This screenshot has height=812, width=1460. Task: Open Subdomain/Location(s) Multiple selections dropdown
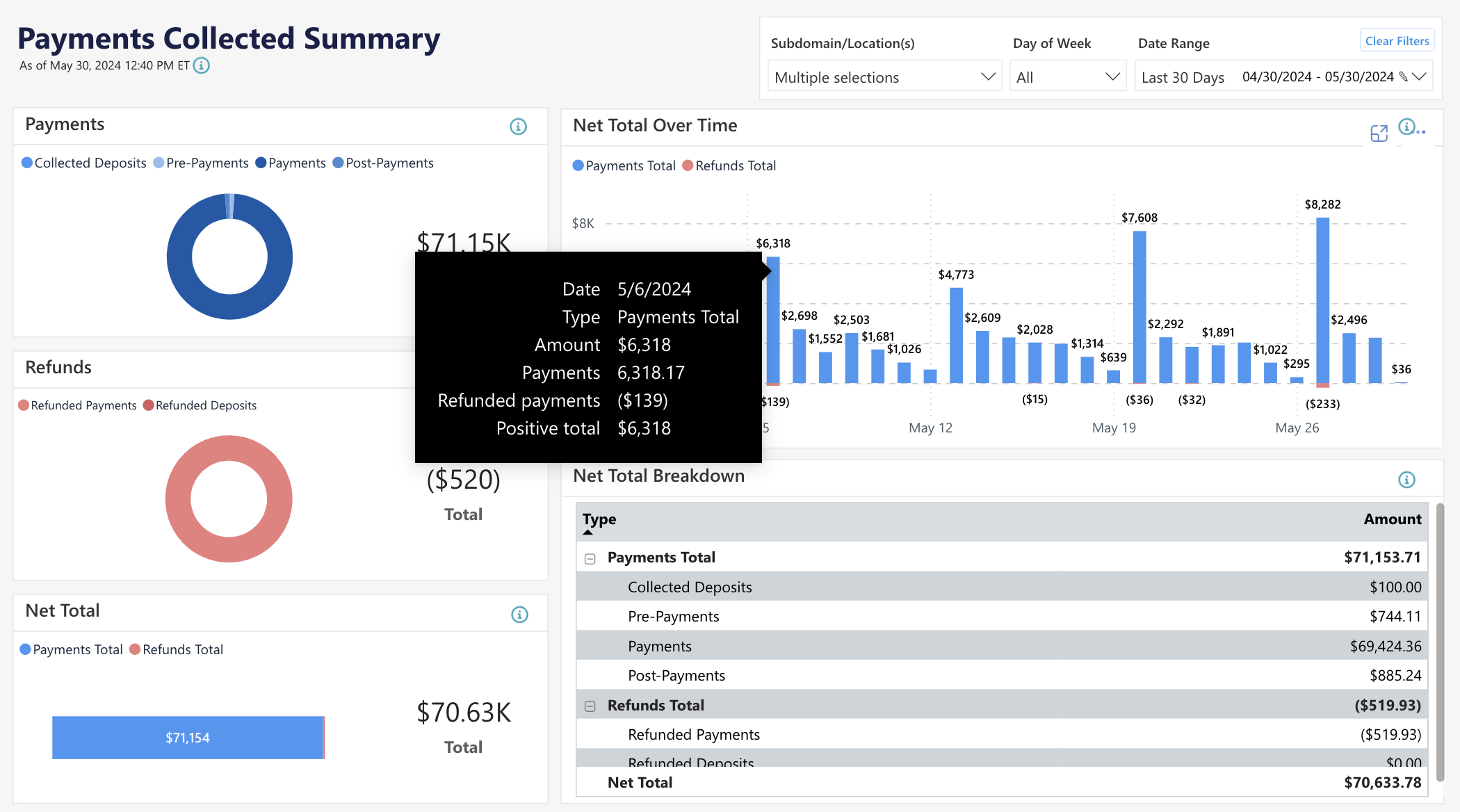point(884,76)
